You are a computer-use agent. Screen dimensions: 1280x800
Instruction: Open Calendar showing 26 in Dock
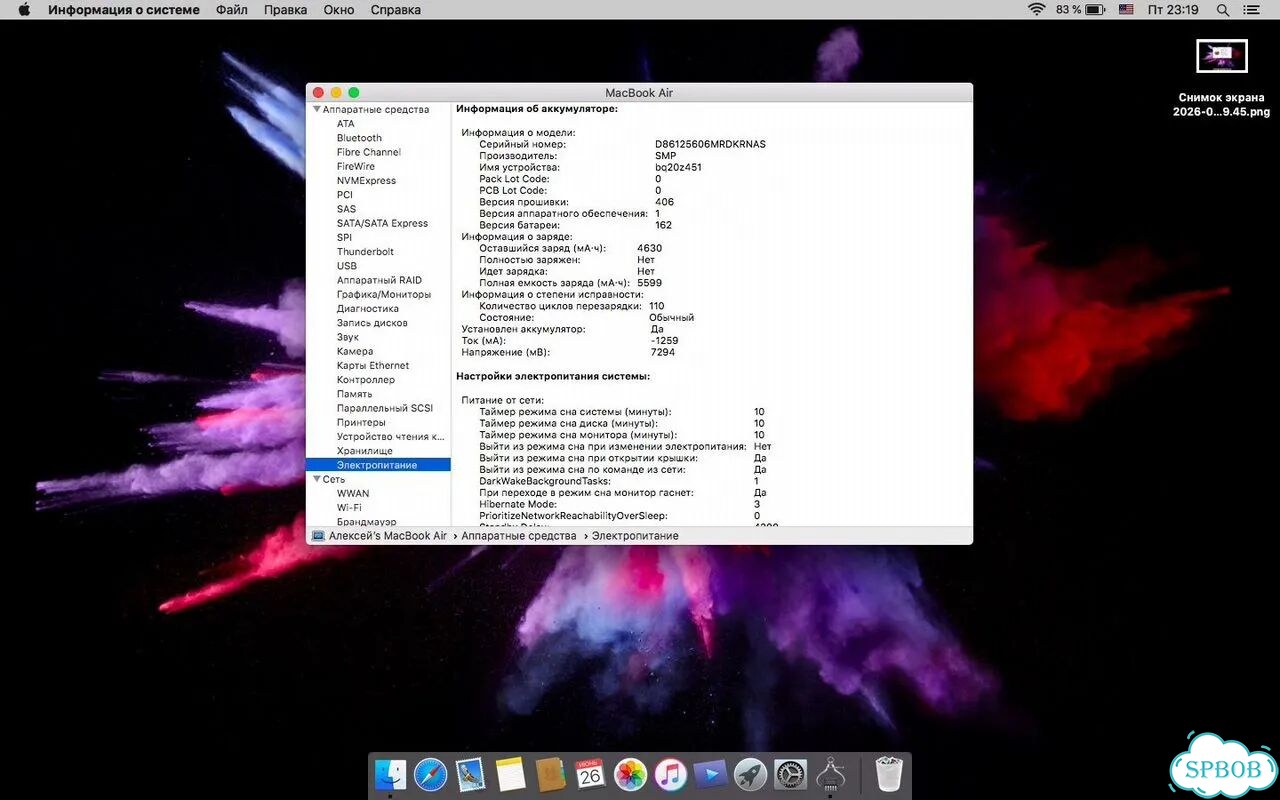[x=590, y=774]
